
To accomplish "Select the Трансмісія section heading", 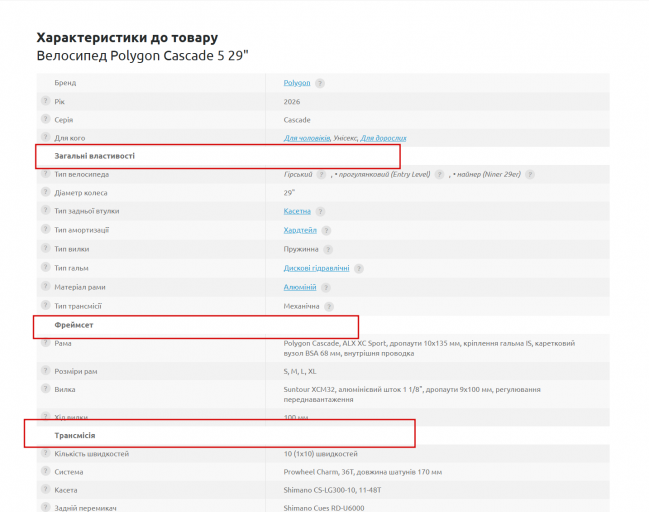I will pyautogui.click(x=75, y=435).
